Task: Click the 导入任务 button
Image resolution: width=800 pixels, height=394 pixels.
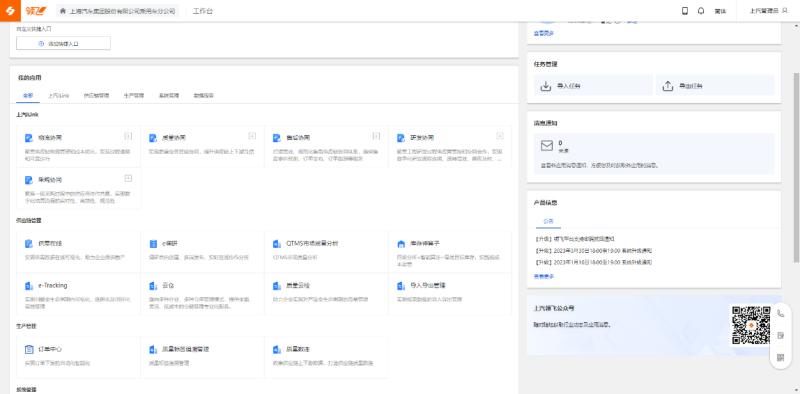Action: click(x=593, y=85)
